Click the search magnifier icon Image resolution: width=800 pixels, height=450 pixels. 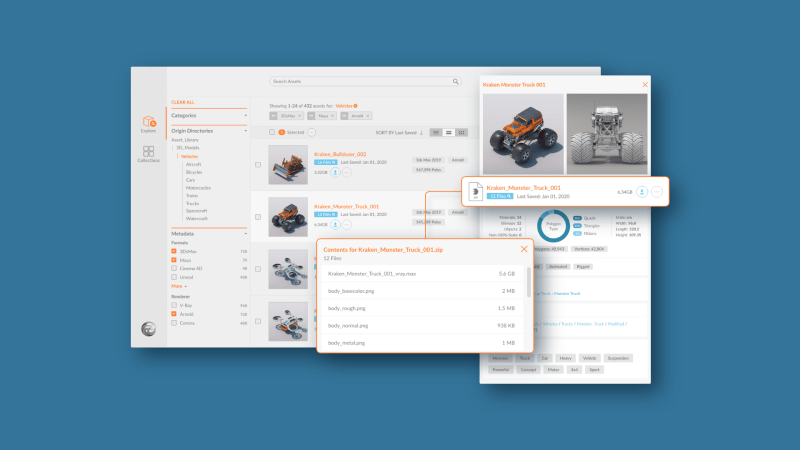coord(456,81)
